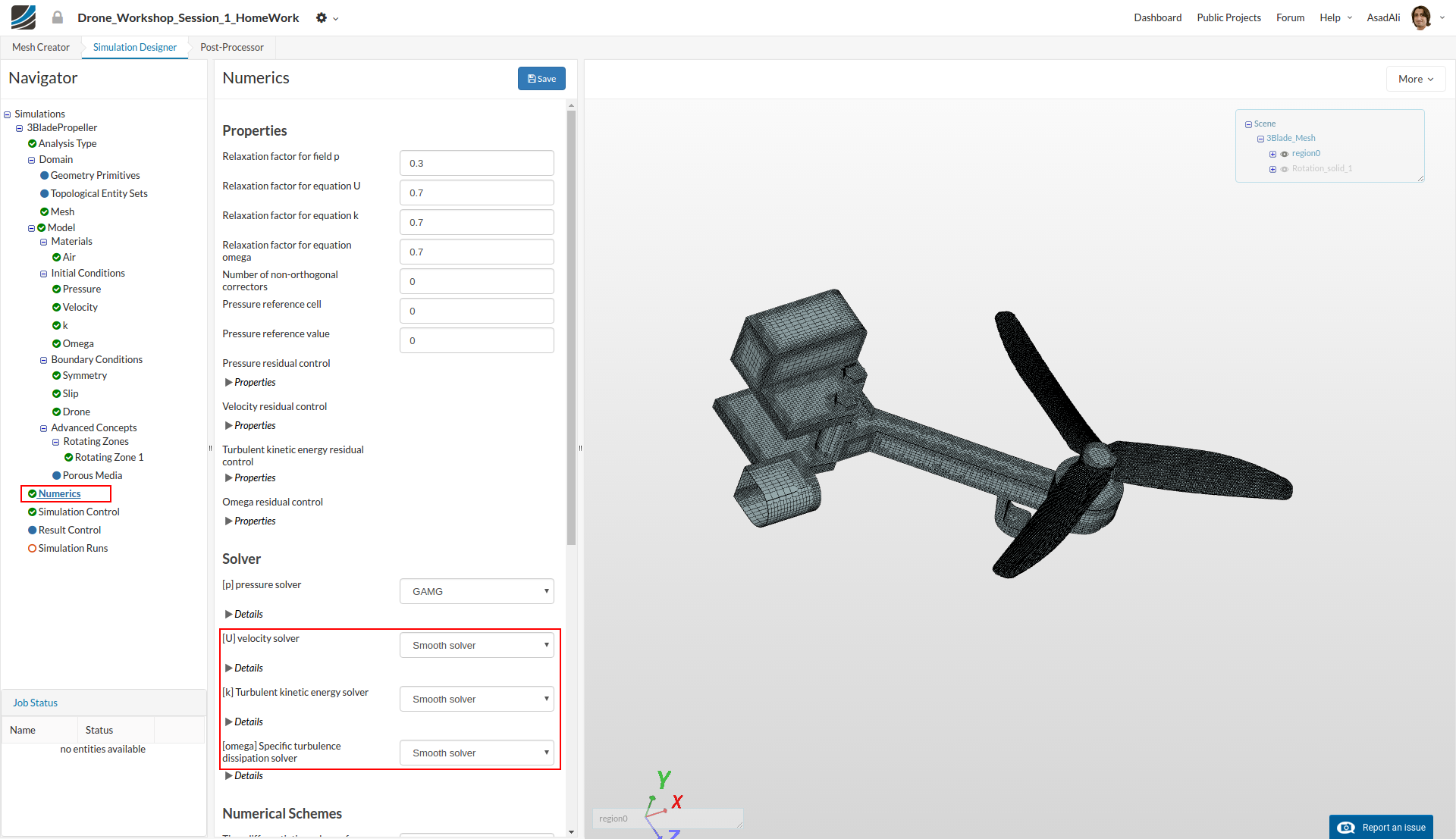Click the blue status dot beside Geometry Primitives
Screen dimensions: 1456x839
(45, 176)
